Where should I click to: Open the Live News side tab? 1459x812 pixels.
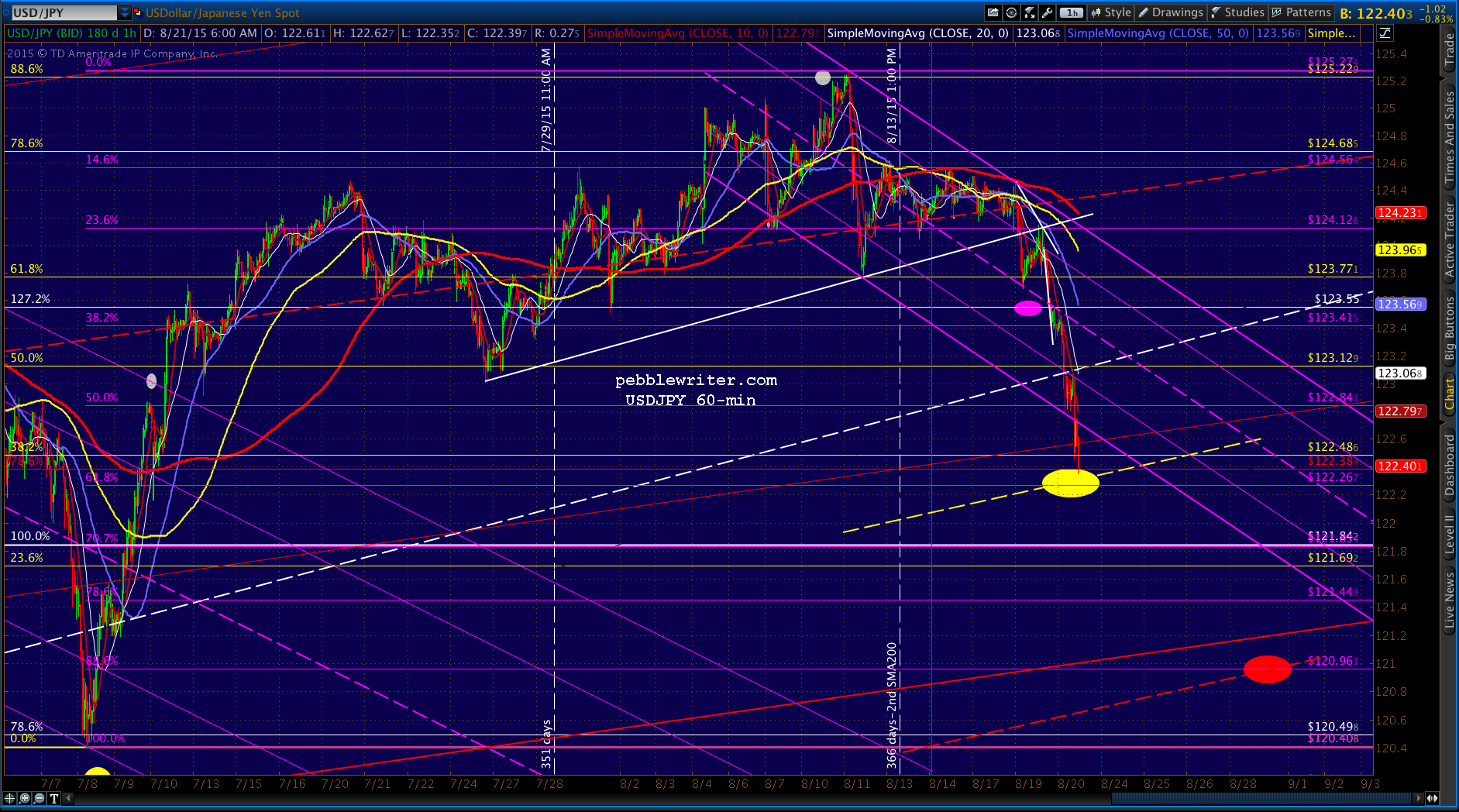(x=1450, y=600)
